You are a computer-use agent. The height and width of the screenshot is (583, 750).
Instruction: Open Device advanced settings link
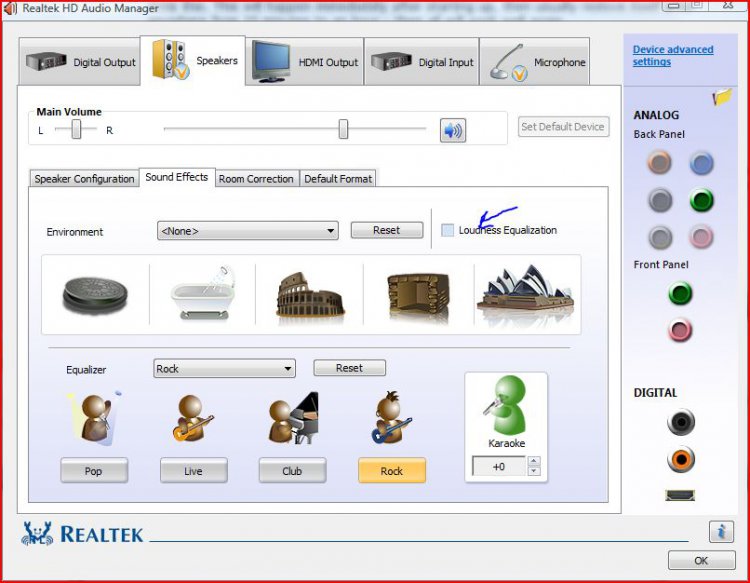[673, 55]
